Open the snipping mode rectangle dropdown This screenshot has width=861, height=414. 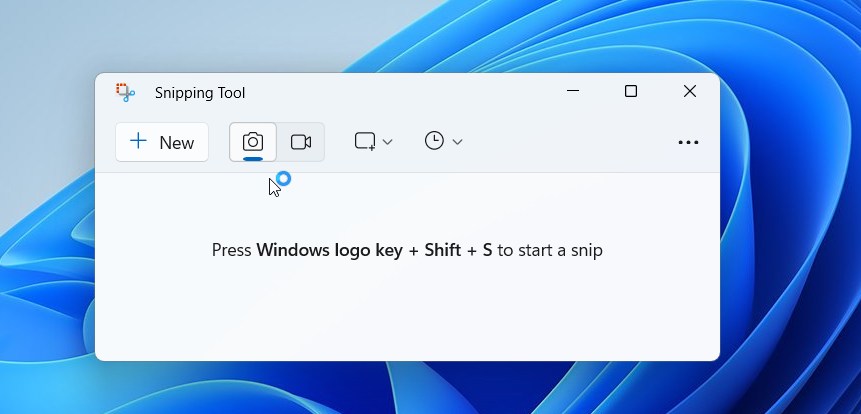click(x=373, y=142)
